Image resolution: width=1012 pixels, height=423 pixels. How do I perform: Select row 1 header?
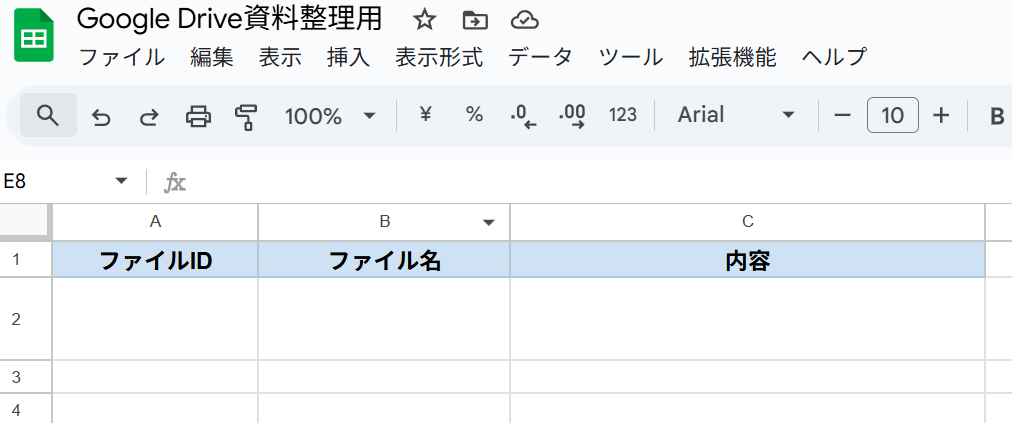coord(25,260)
